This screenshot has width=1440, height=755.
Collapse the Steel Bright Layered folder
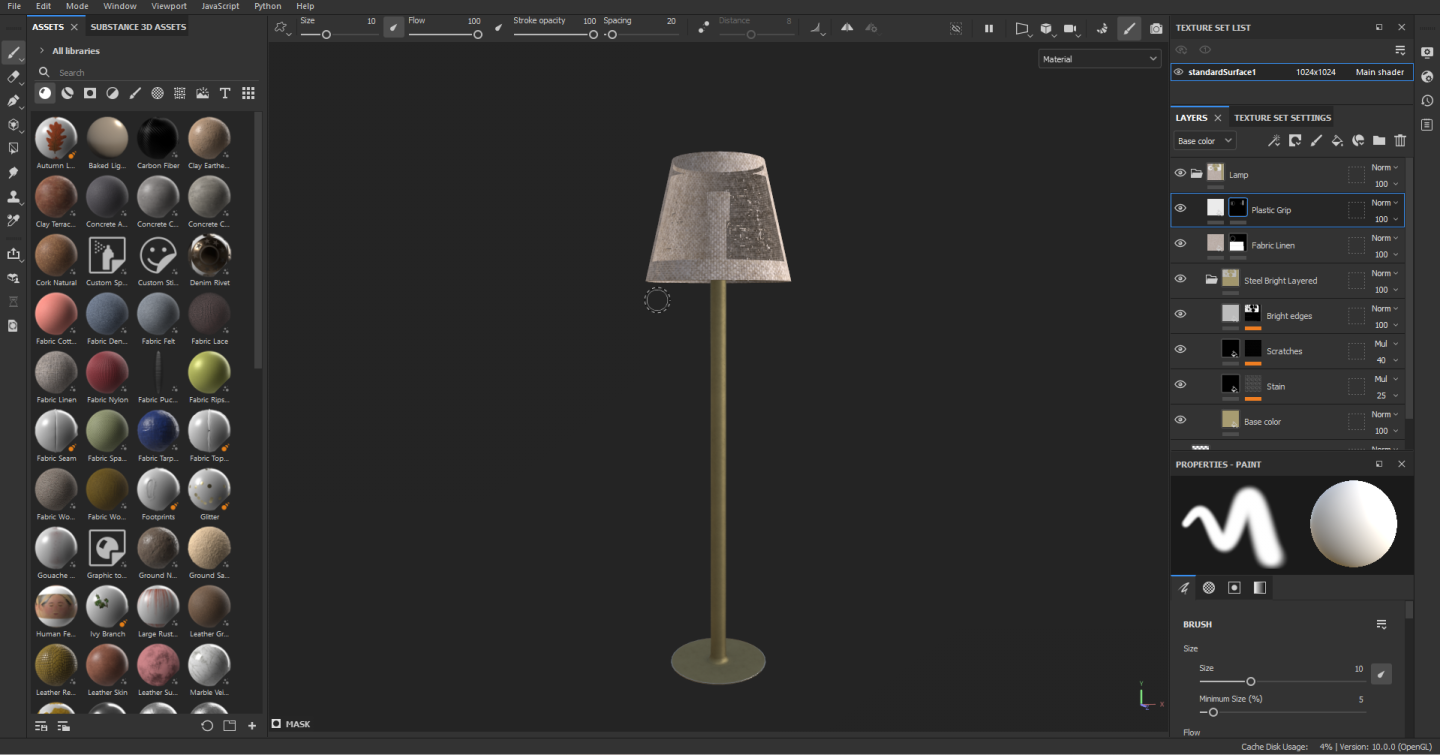1211,280
